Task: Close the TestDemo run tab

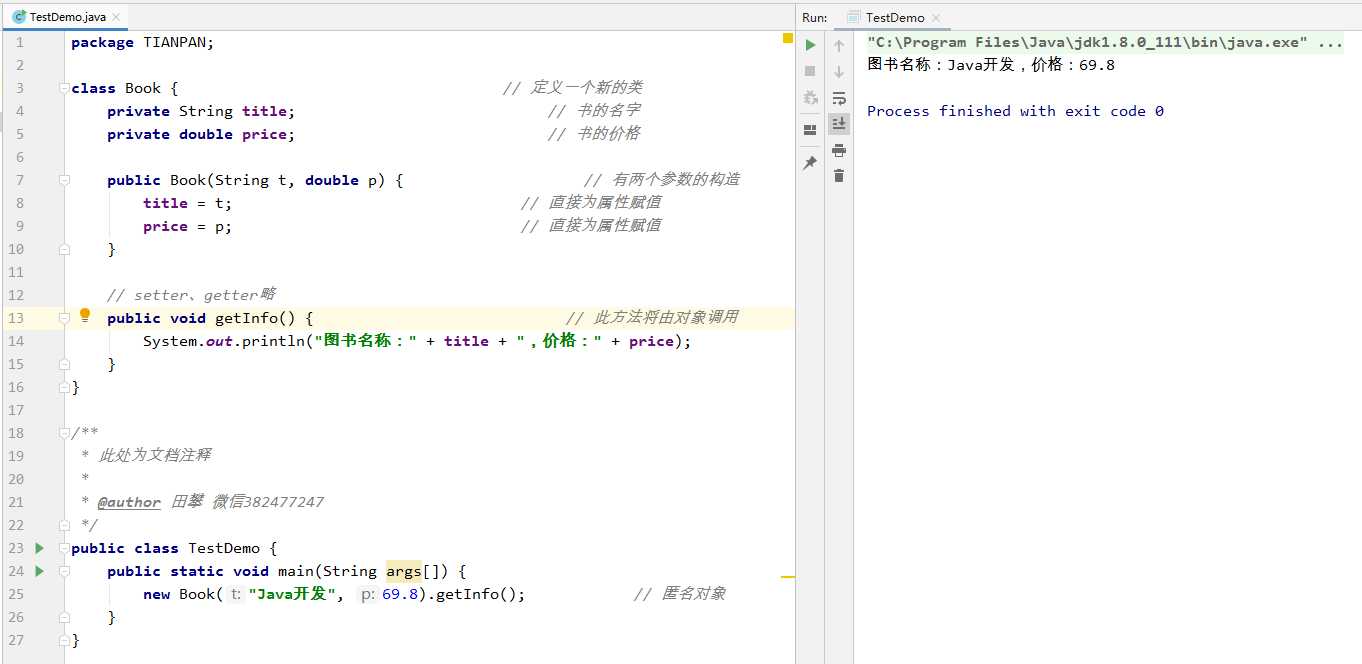Action: coord(936,18)
